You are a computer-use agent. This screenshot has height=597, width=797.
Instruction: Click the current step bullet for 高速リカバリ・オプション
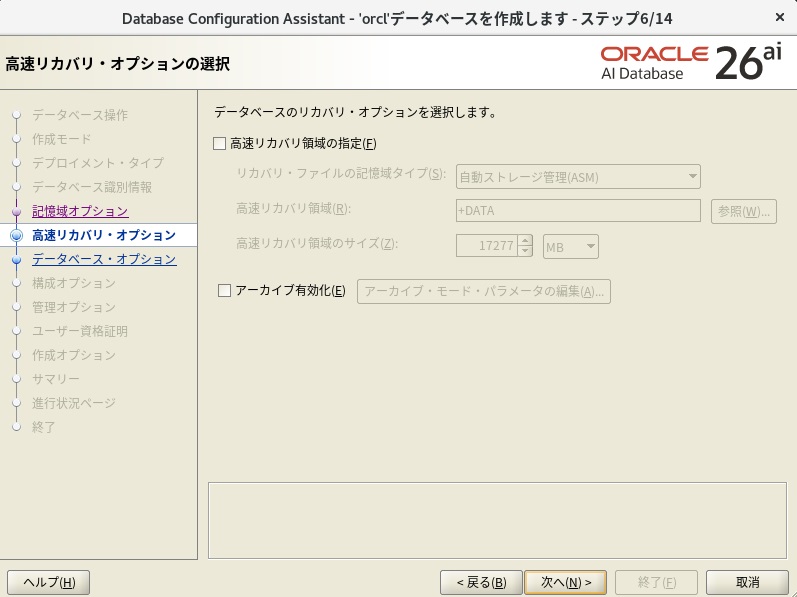point(17,235)
